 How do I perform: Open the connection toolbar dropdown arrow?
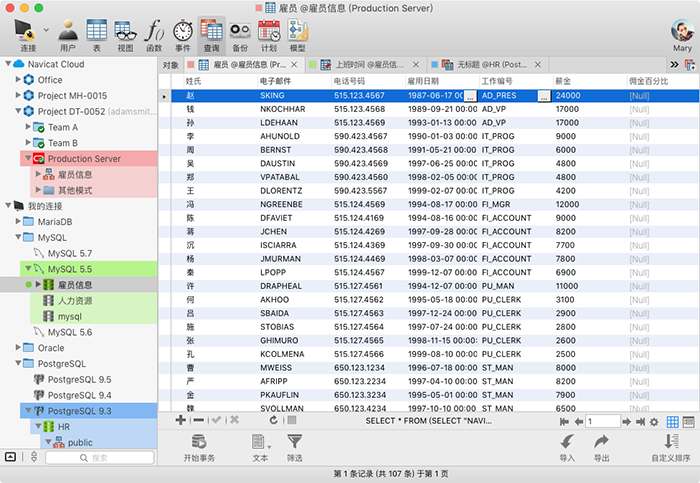pos(46,30)
